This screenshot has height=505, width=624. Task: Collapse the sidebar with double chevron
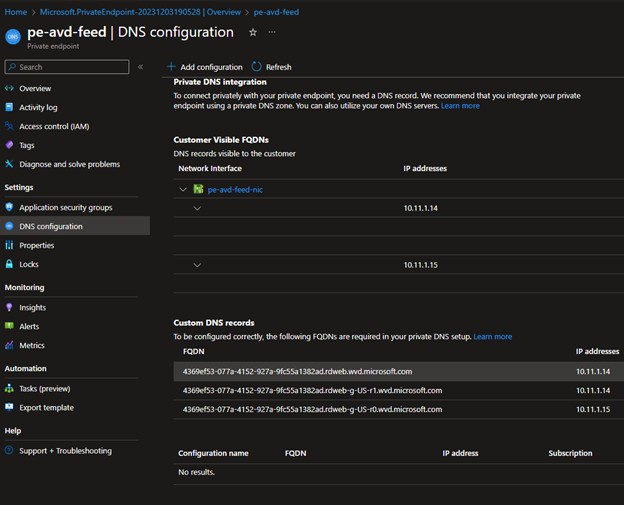(140, 67)
